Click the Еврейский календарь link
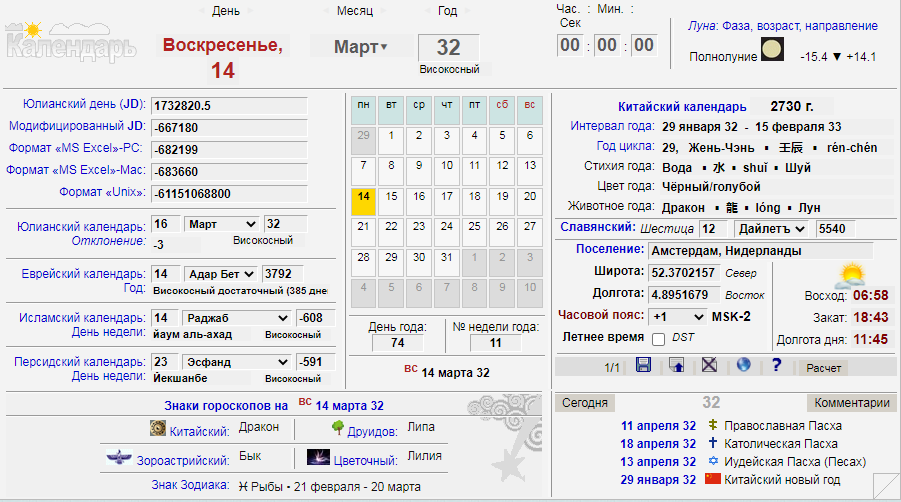Viewport: 901px width, 502px height. point(83,274)
